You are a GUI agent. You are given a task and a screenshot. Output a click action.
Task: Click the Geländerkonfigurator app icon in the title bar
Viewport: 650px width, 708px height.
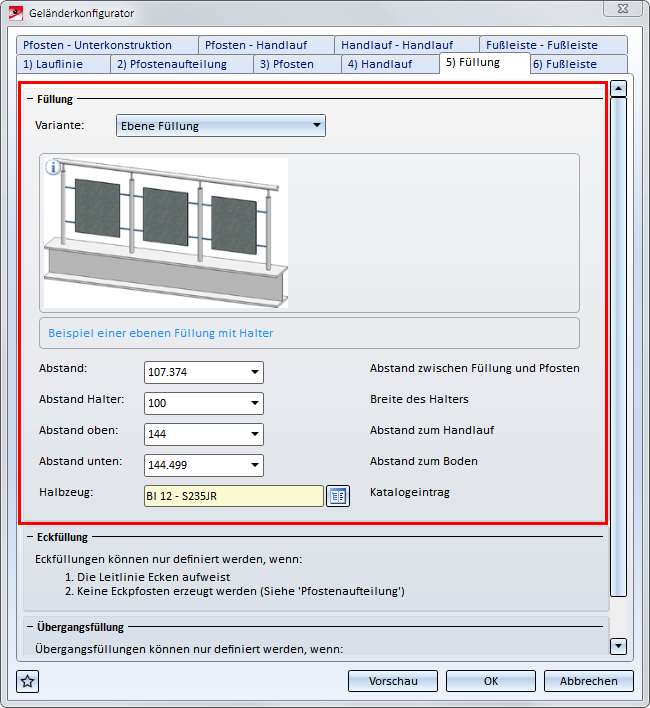click(16, 13)
